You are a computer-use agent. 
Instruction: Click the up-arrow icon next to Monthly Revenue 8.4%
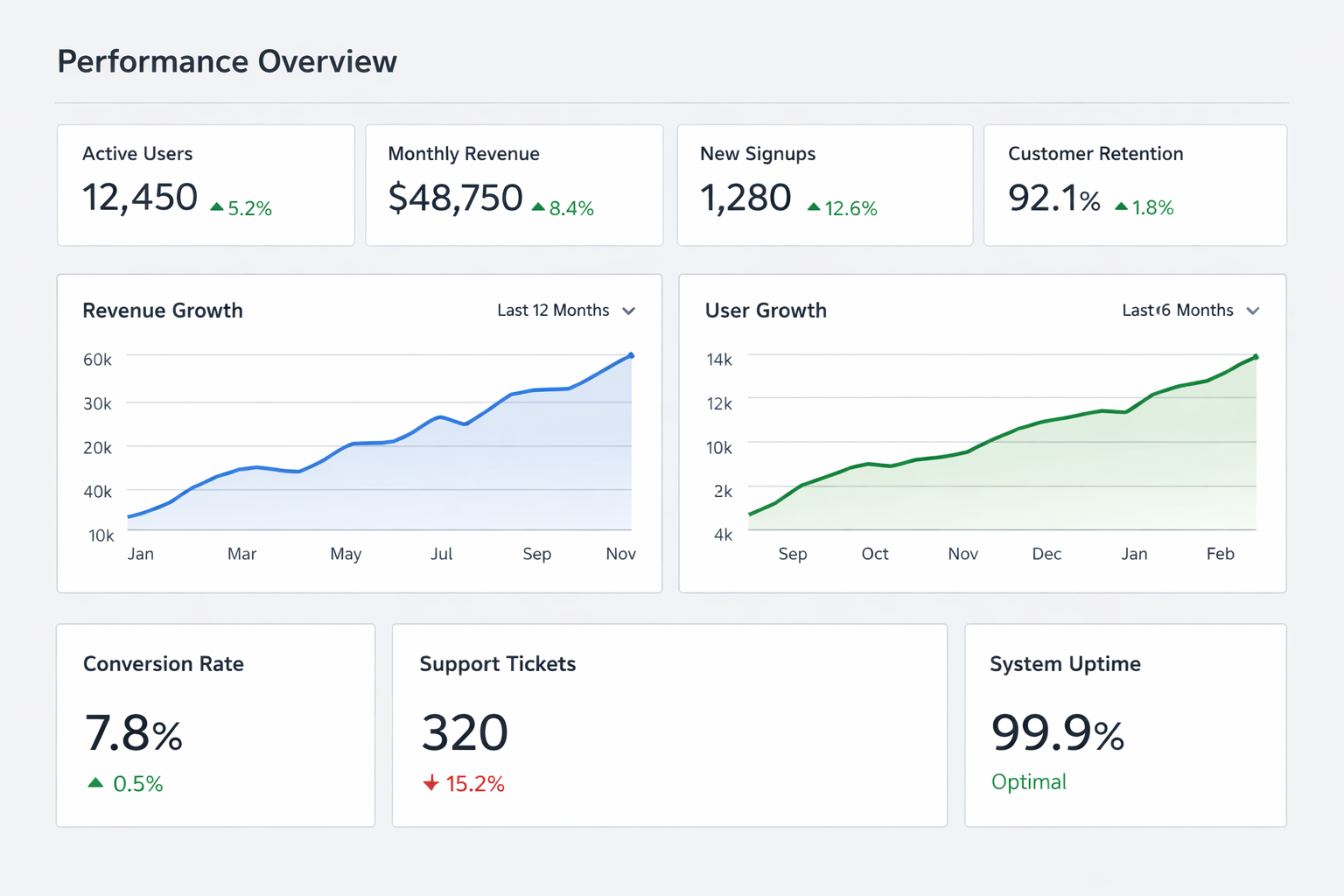click(538, 207)
